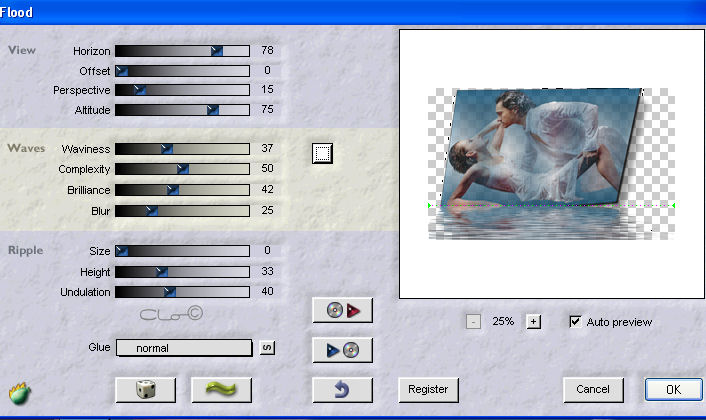Click the couple image in preview
The width and height of the screenshot is (706, 420).
(540, 146)
